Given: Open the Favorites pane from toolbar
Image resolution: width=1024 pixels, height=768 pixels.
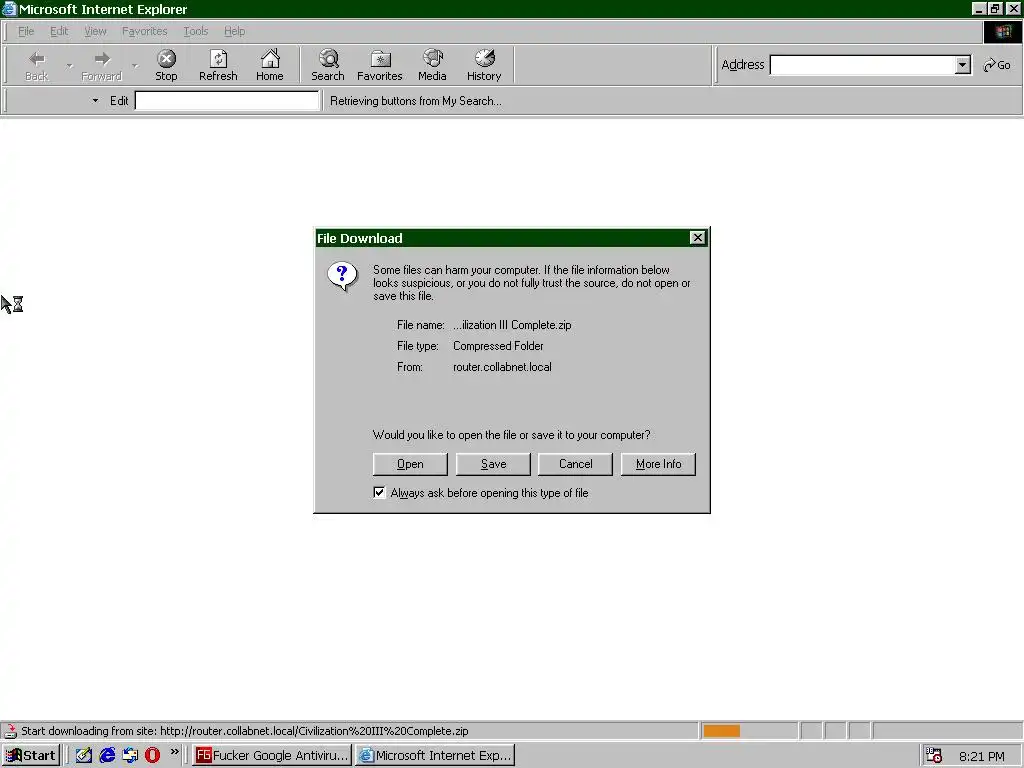Looking at the screenshot, I should coord(379,65).
